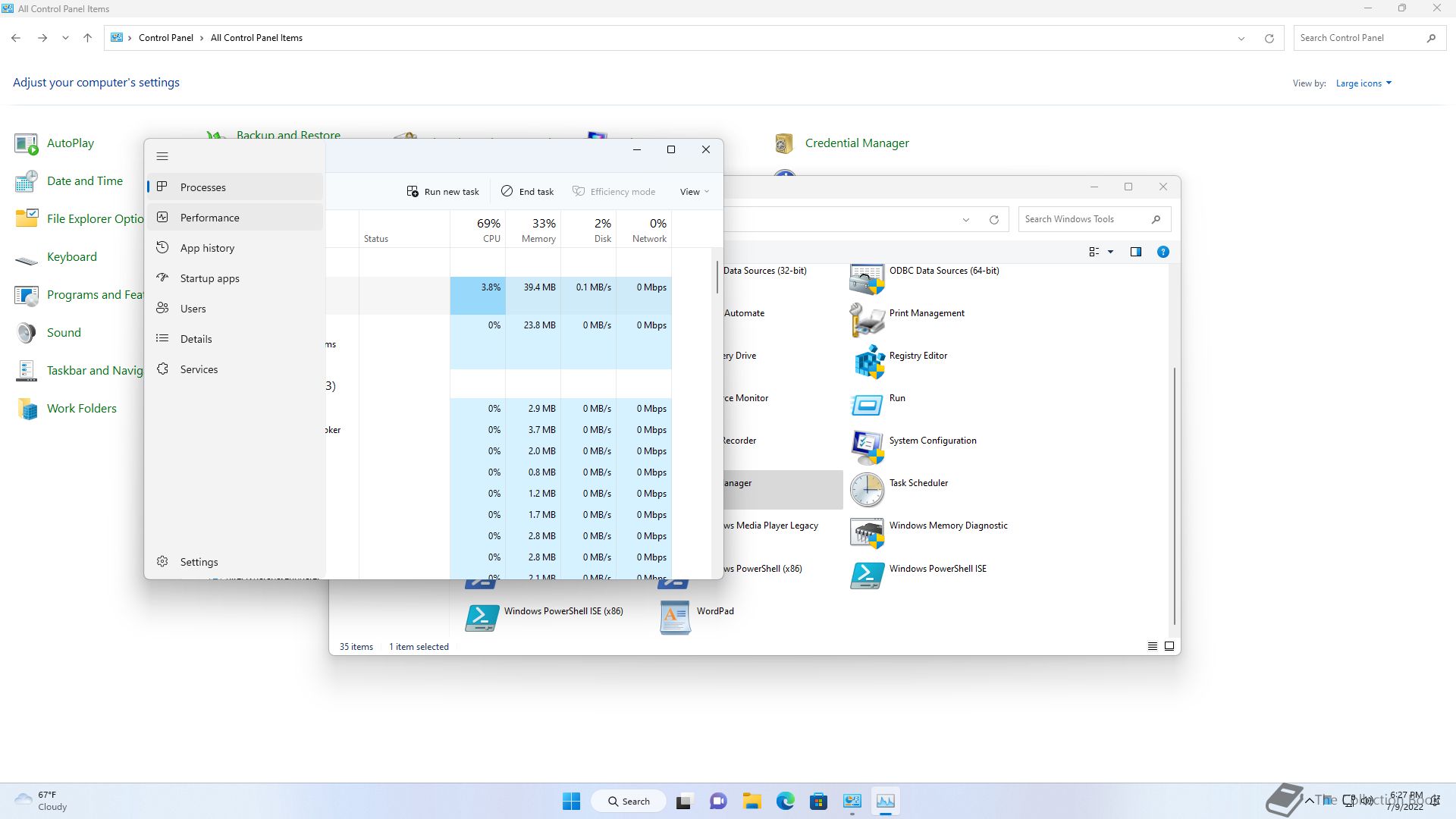
Task: Open the Task Manager hamburger navigation menu
Action: click(x=162, y=156)
